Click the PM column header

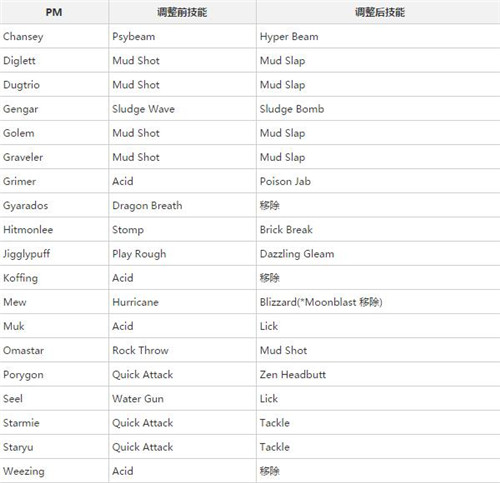click(54, 12)
